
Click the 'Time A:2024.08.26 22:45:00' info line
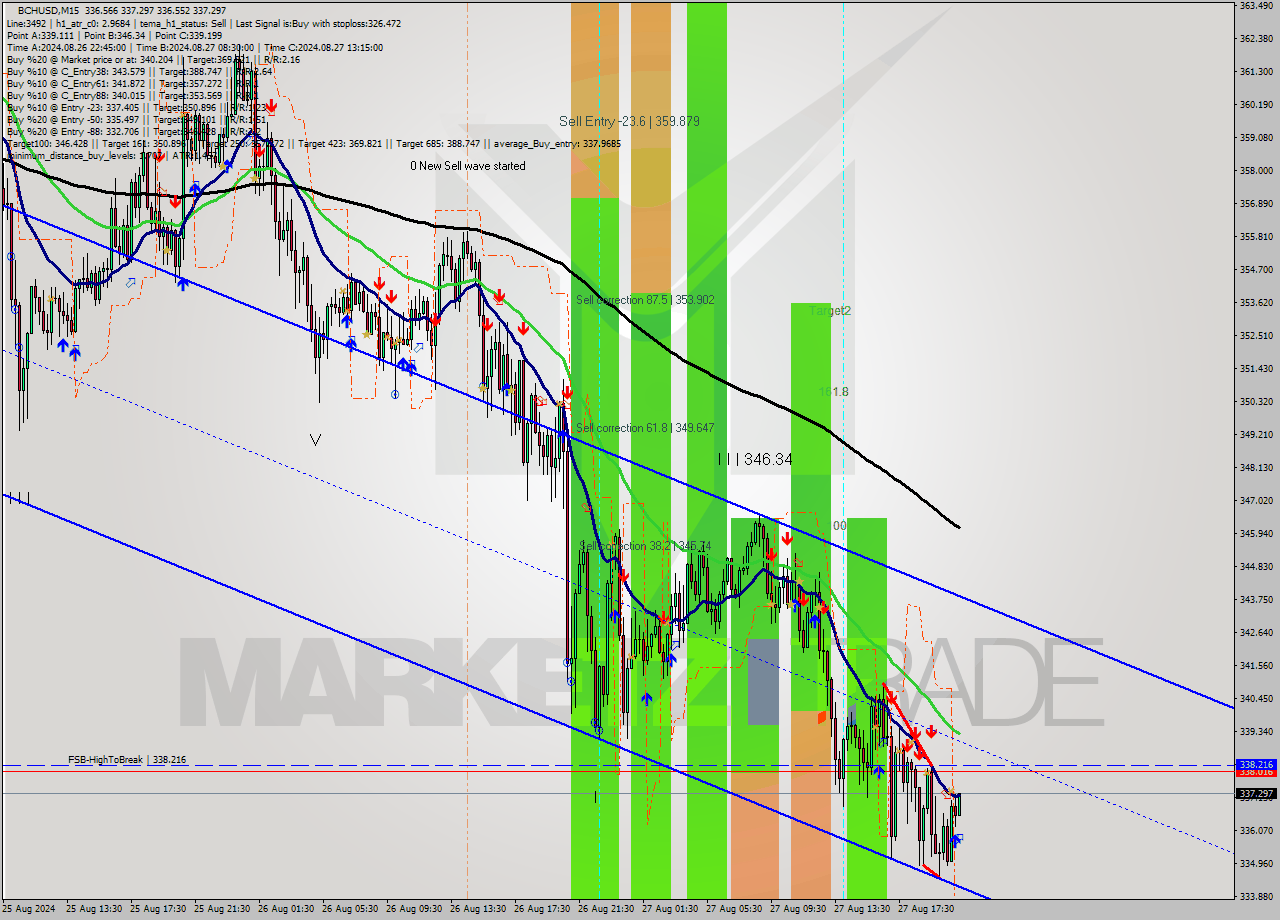(x=66, y=47)
